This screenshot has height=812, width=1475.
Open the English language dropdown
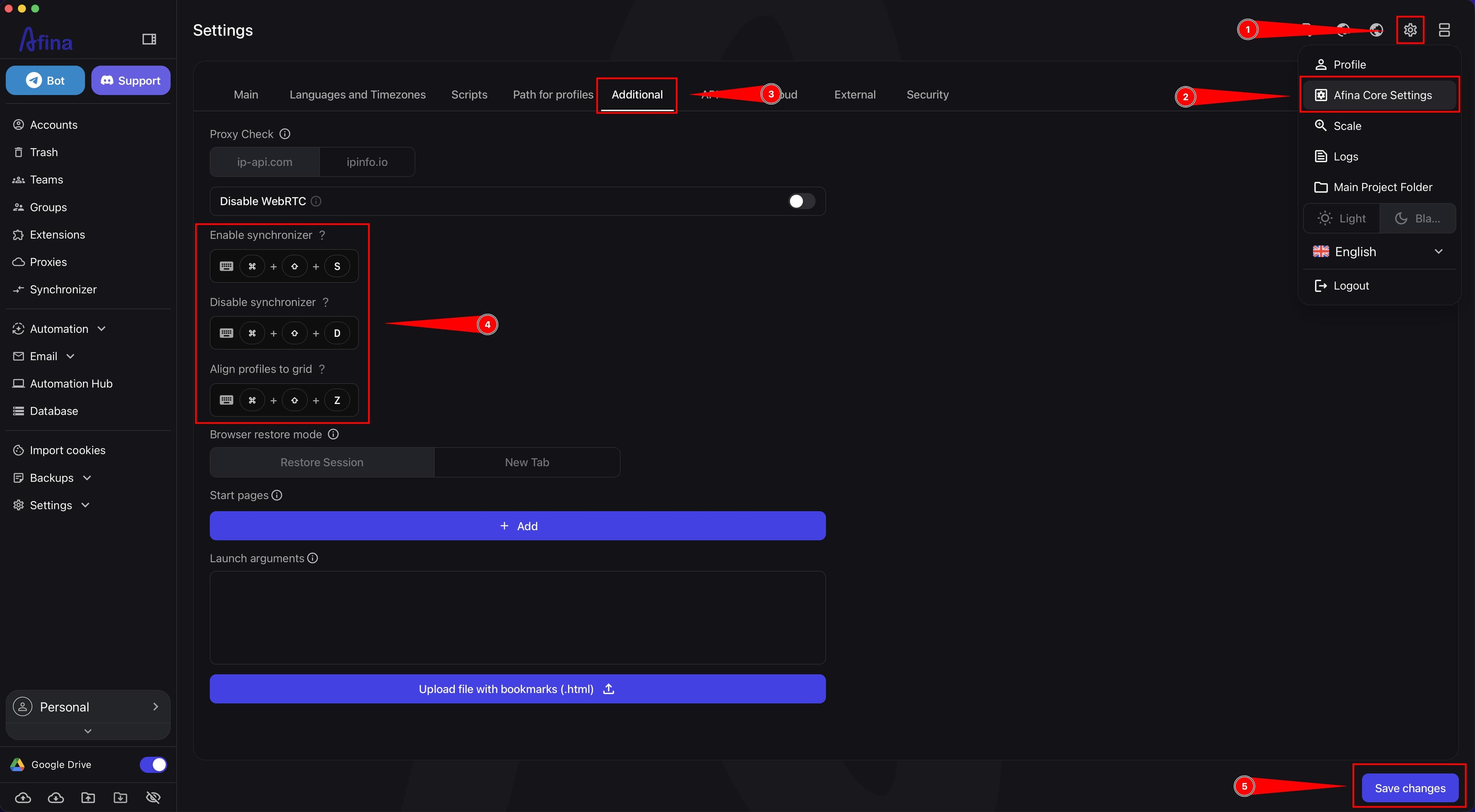tap(1379, 251)
